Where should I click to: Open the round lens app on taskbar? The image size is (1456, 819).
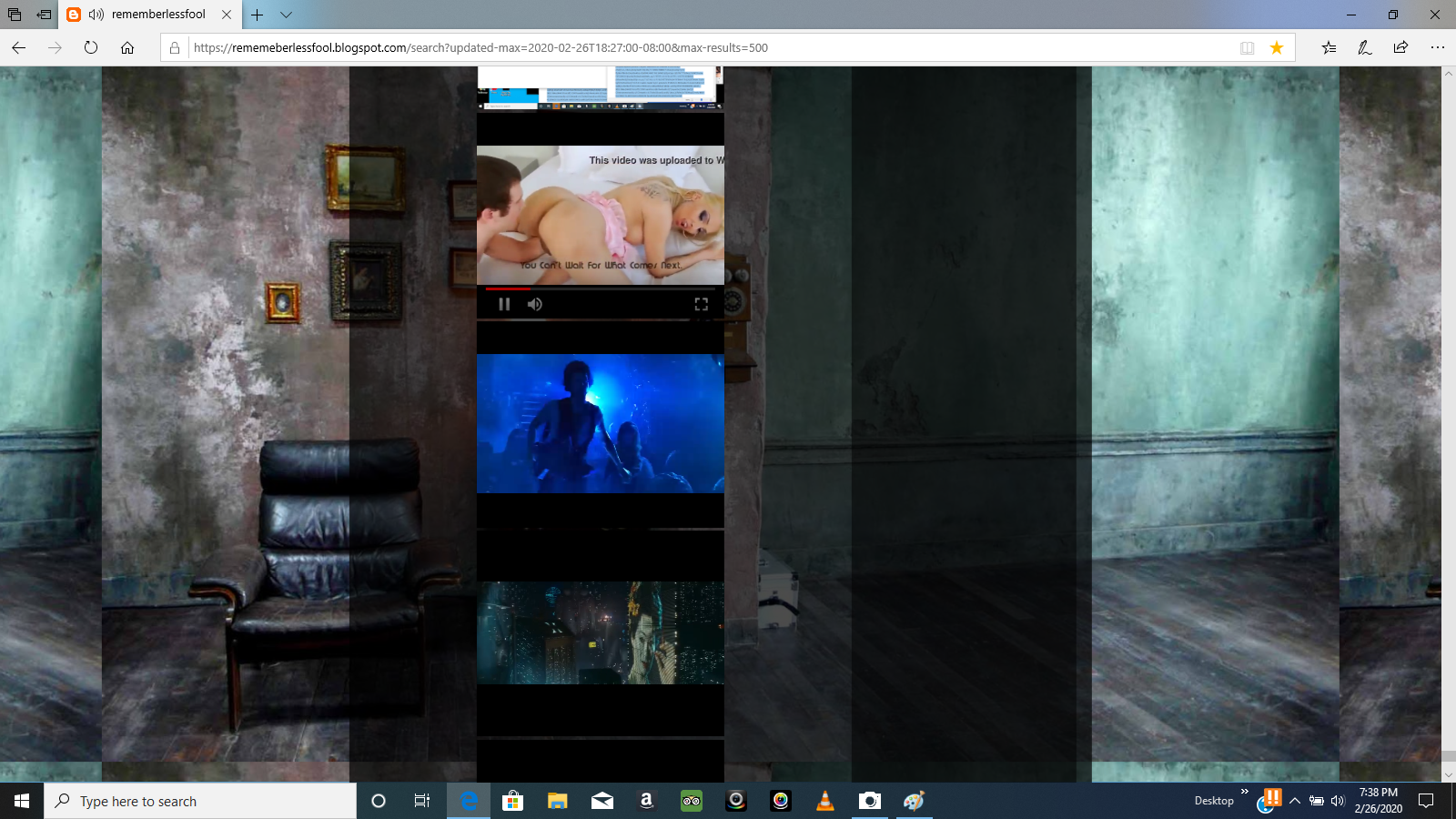point(736,801)
